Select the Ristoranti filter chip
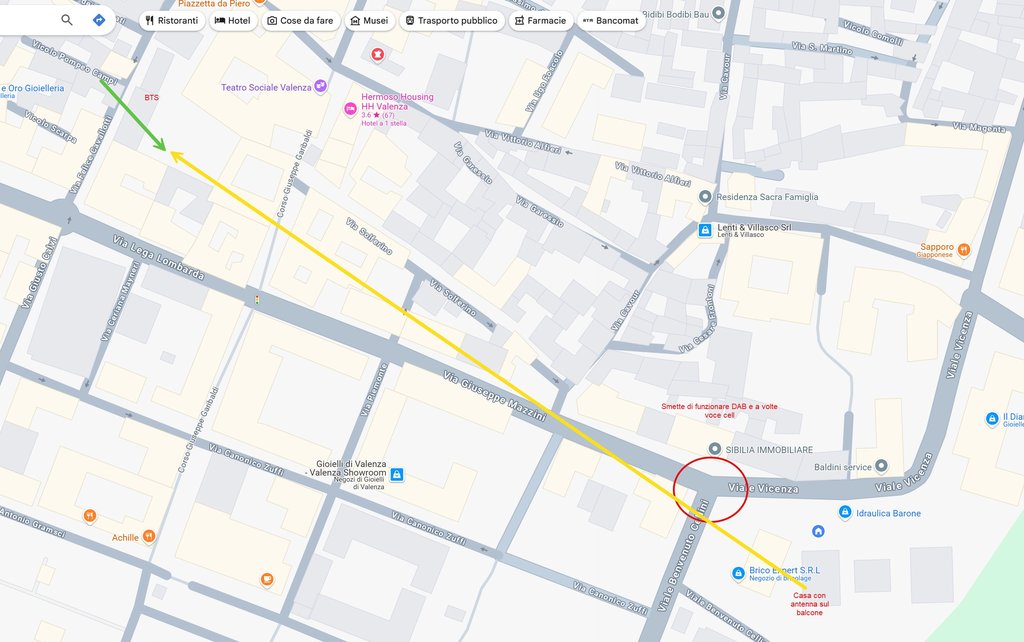The height and width of the screenshot is (642, 1024). (172, 21)
